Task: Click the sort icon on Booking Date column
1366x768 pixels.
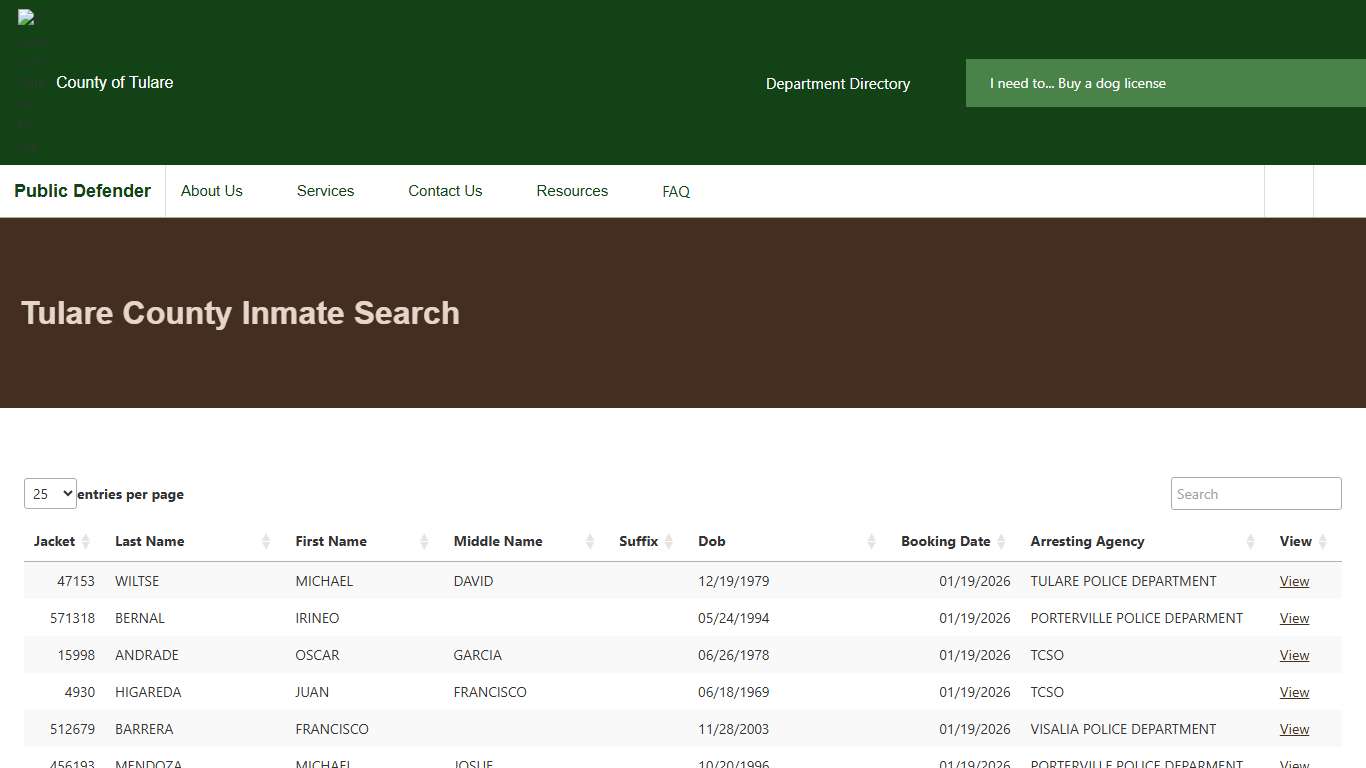Action: point(1002,541)
